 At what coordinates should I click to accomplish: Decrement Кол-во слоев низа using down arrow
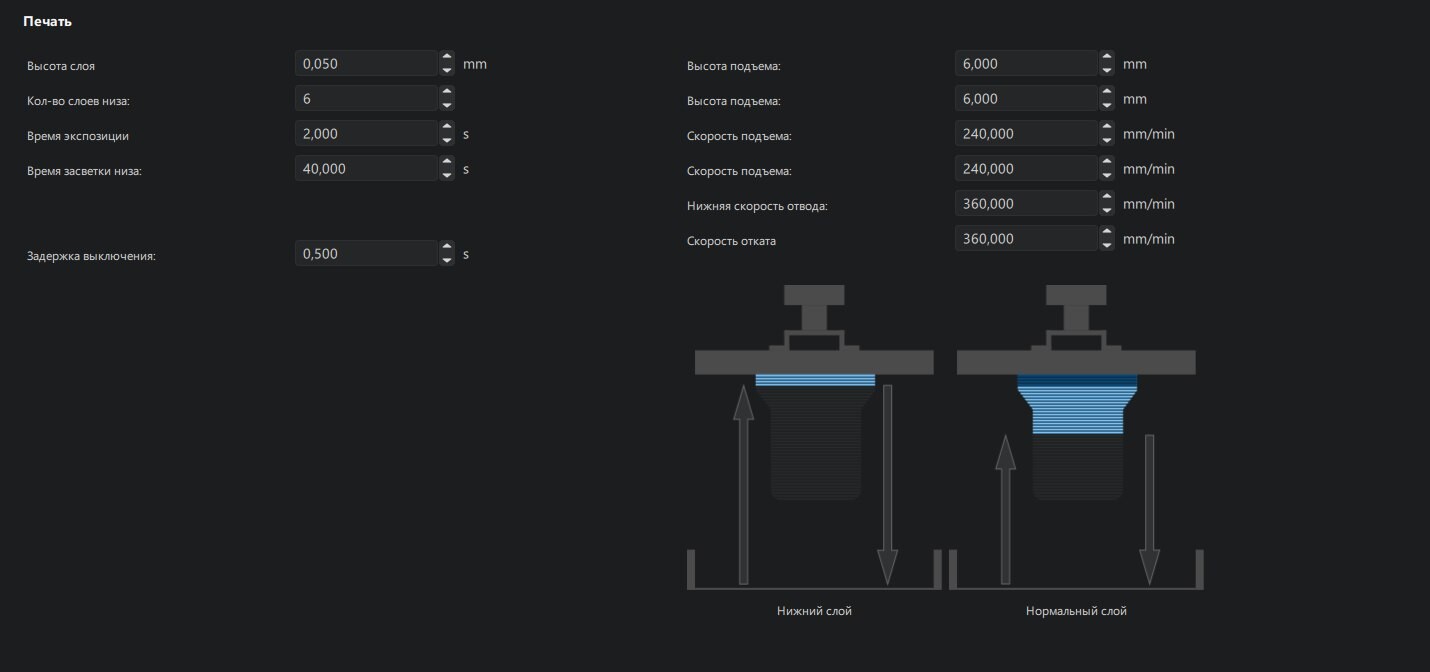pos(447,105)
